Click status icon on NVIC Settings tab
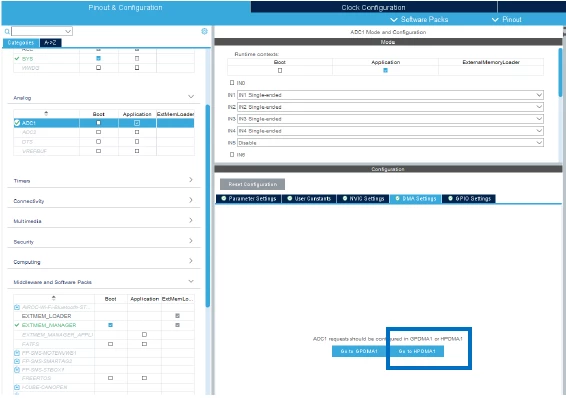The height and width of the screenshot is (398, 566). (x=345, y=198)
